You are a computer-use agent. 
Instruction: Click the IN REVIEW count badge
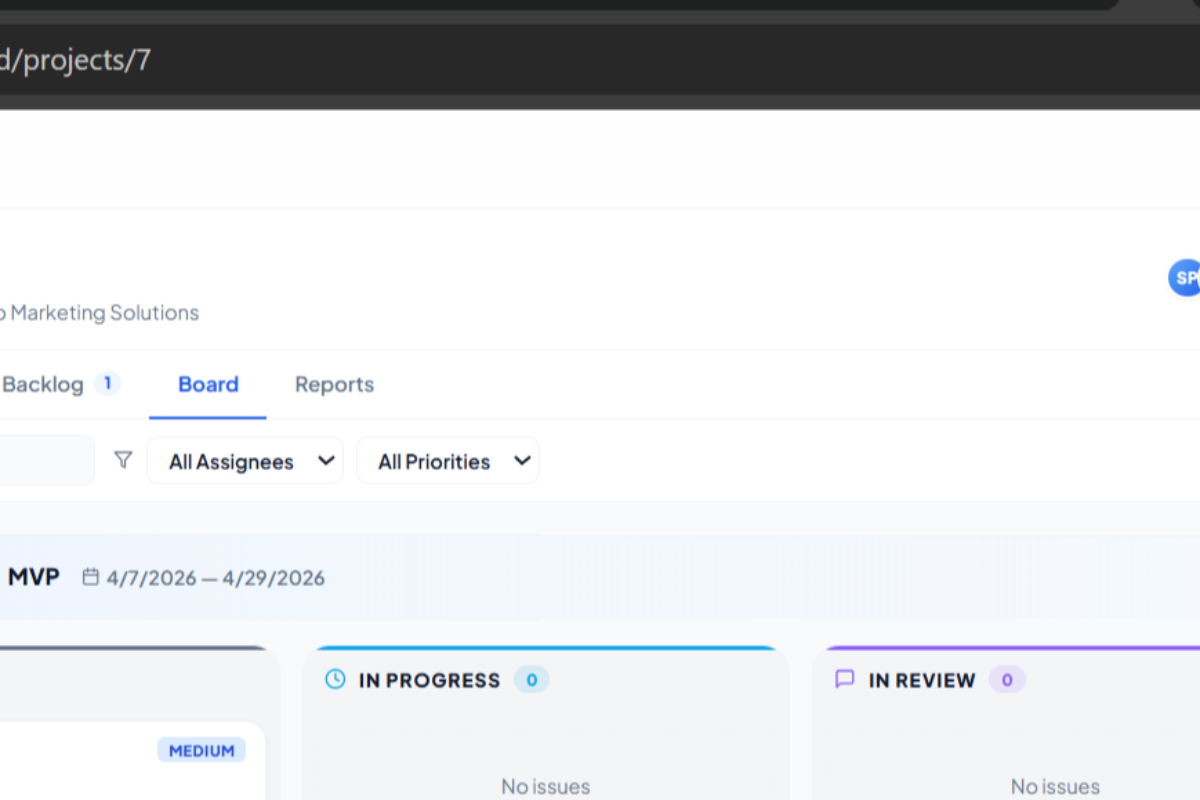pos(1007,680)
